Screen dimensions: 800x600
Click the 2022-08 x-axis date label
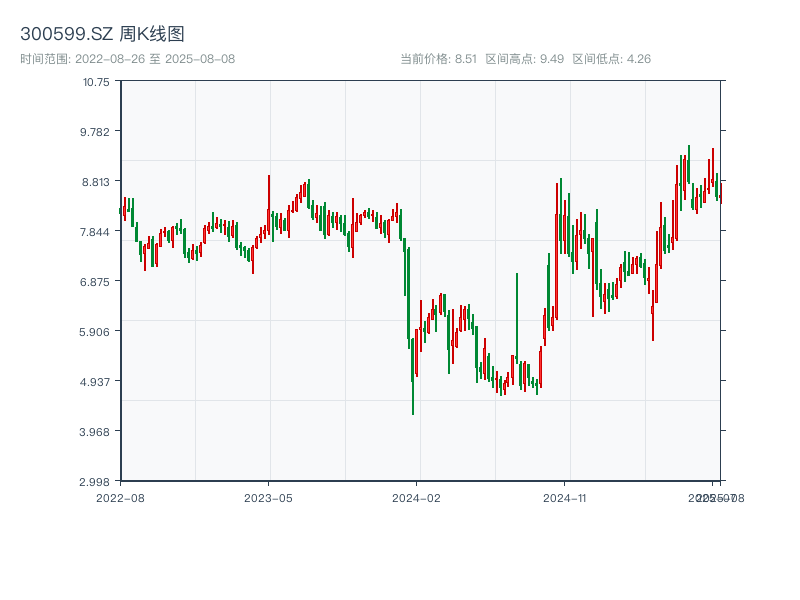tap(120, 497)
